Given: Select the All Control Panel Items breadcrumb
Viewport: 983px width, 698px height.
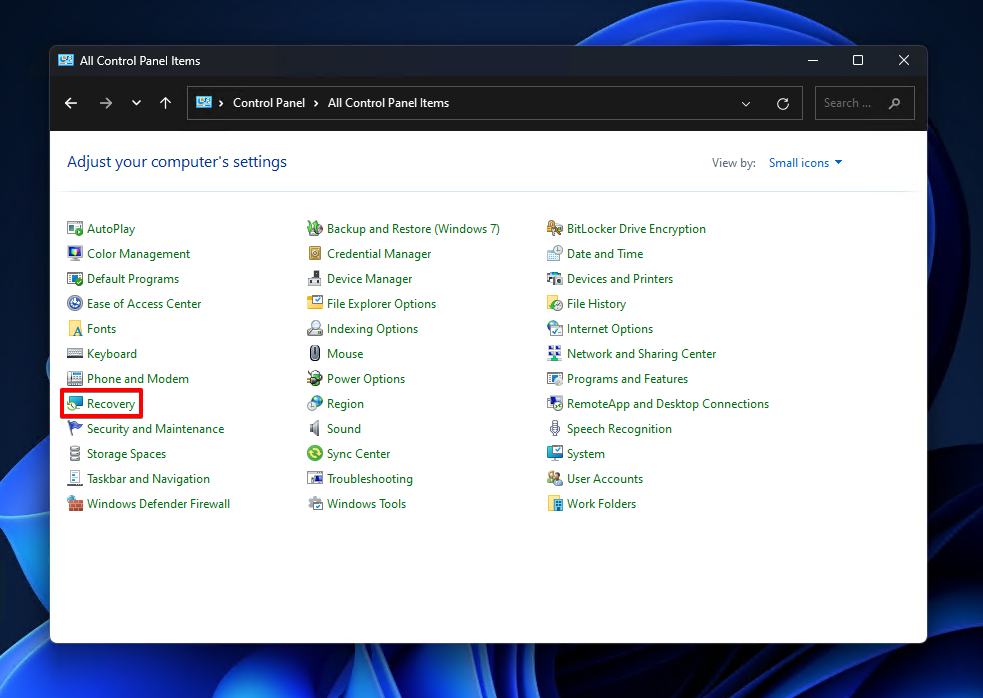Looking at the screenshot, I should tap(388, 103).
